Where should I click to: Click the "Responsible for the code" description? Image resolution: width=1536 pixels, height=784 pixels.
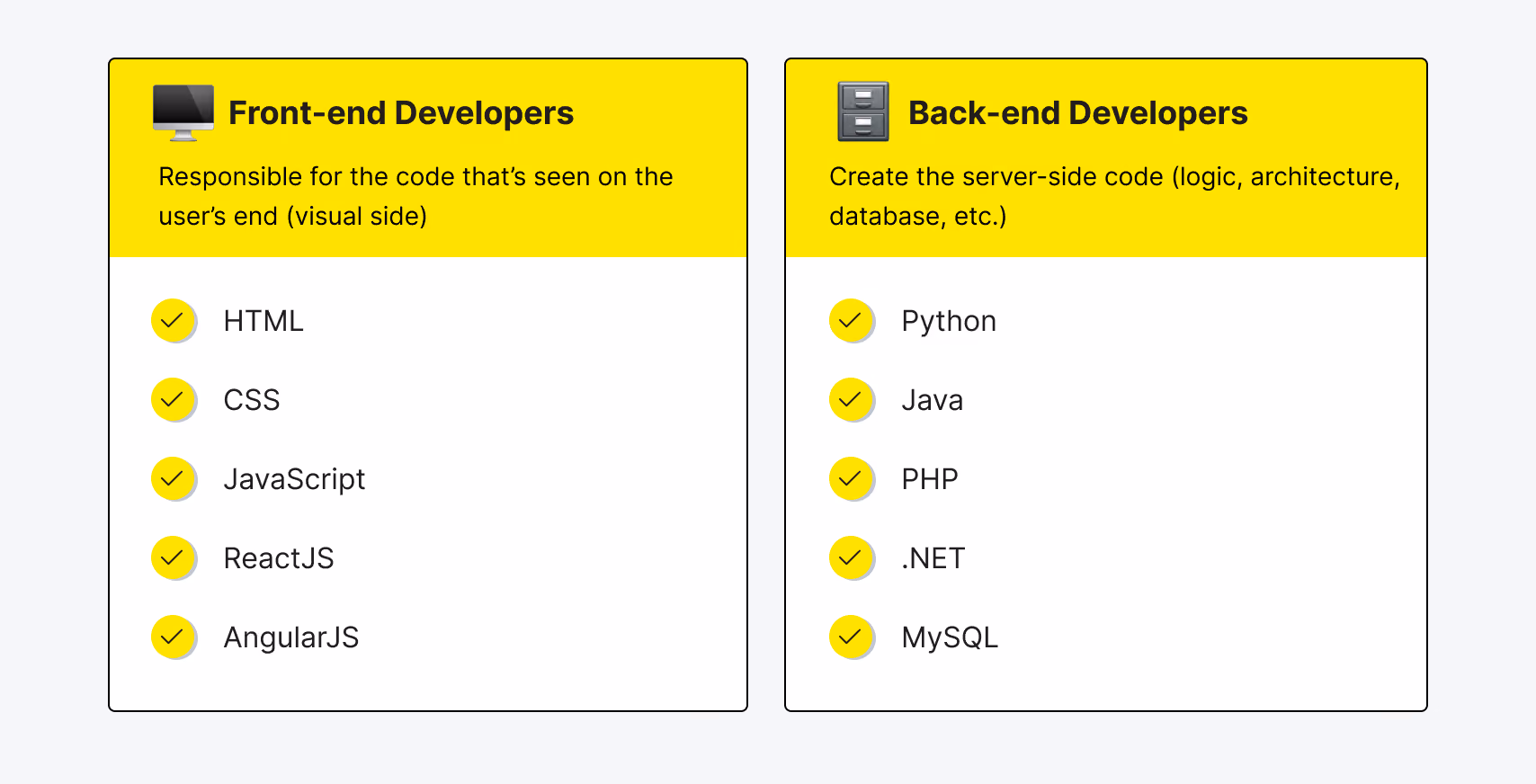pos(415,196)
